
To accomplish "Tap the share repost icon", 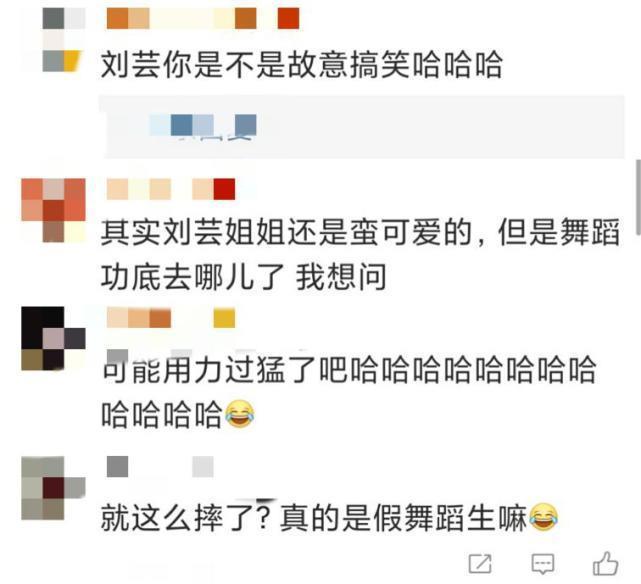I will (480, 564).
